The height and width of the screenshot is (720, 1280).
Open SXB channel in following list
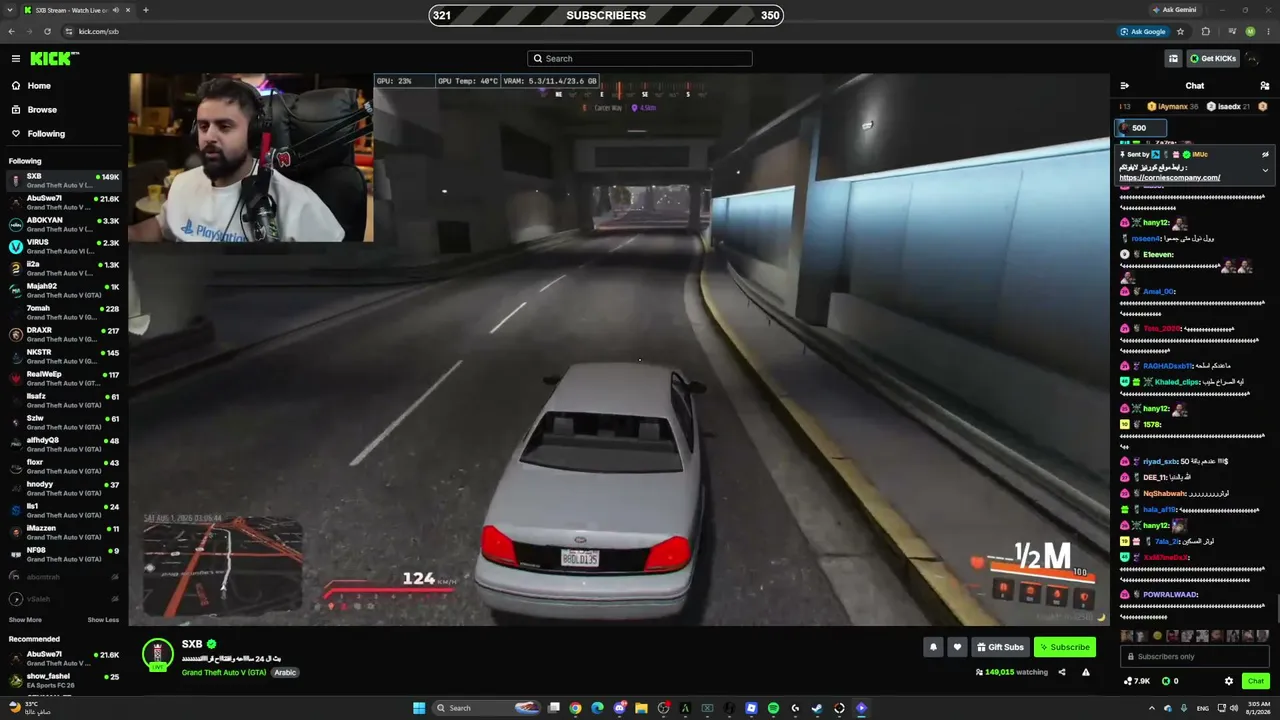pos(64,181)
